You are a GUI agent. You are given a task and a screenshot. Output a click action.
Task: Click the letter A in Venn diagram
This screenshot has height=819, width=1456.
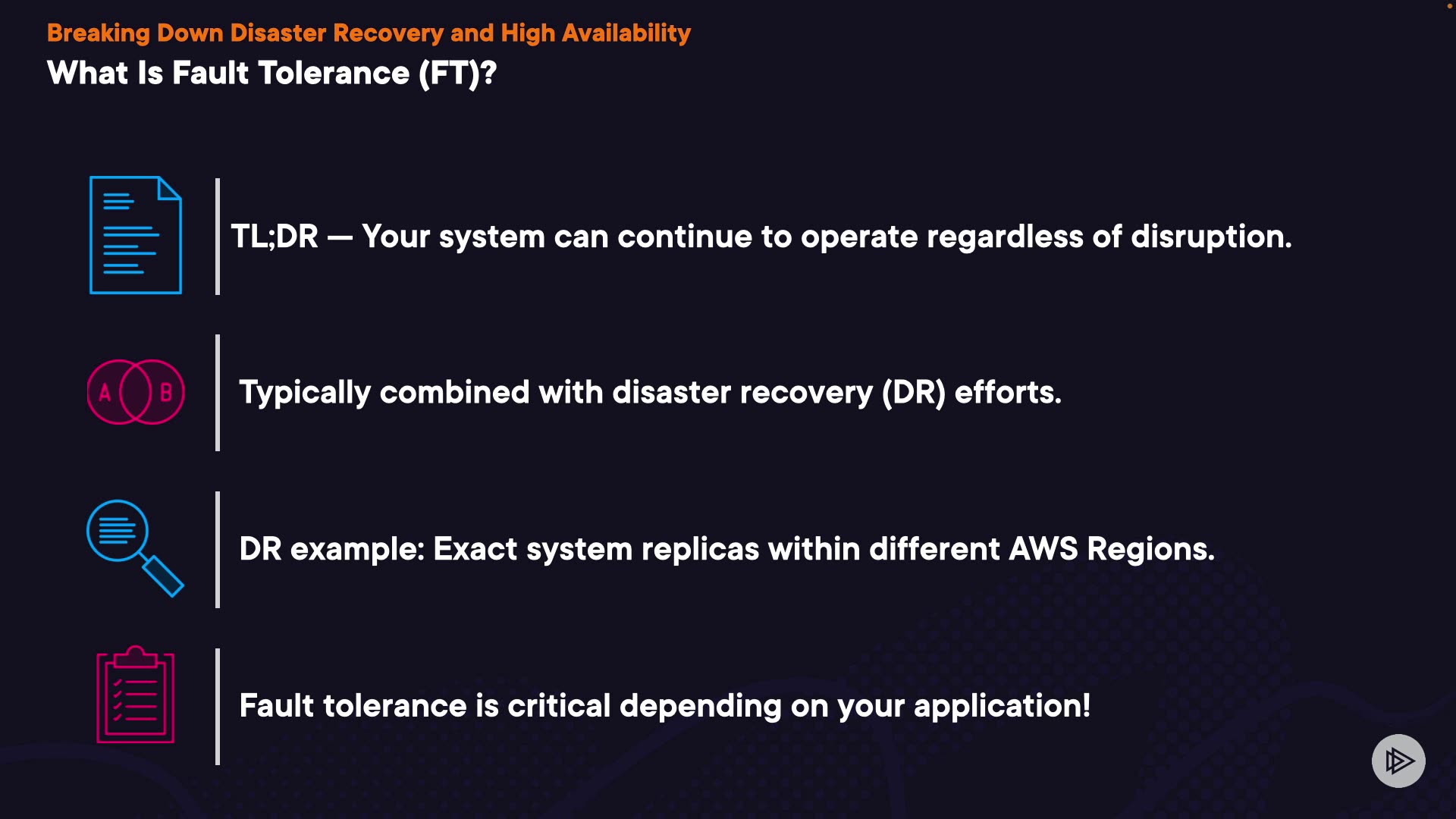click(x=105, y=392)
